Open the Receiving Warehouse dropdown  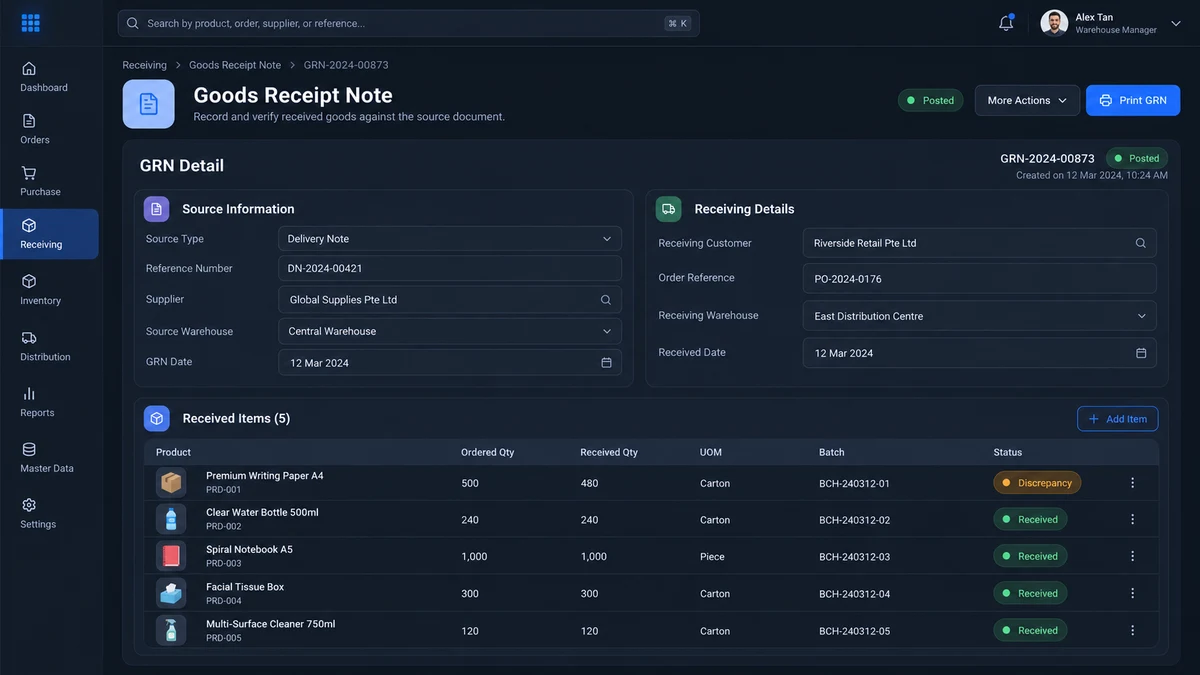979,316
